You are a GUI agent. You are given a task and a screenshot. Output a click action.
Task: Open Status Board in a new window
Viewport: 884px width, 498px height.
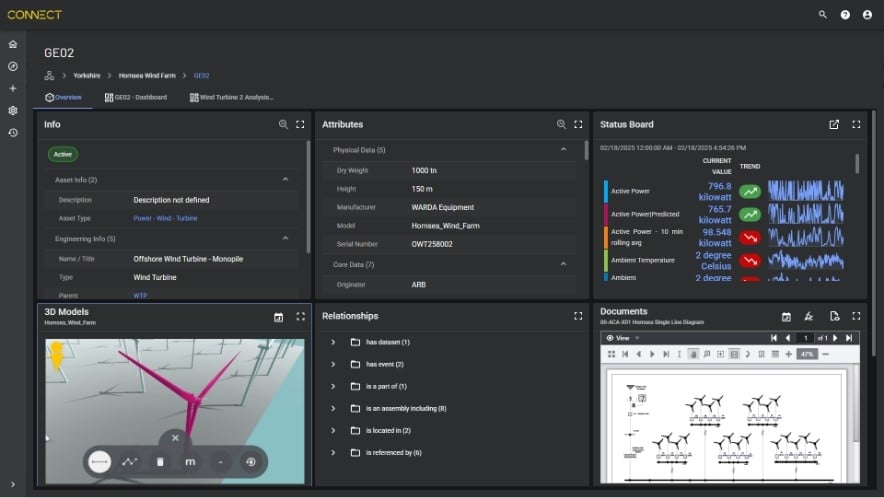(834, 125)
